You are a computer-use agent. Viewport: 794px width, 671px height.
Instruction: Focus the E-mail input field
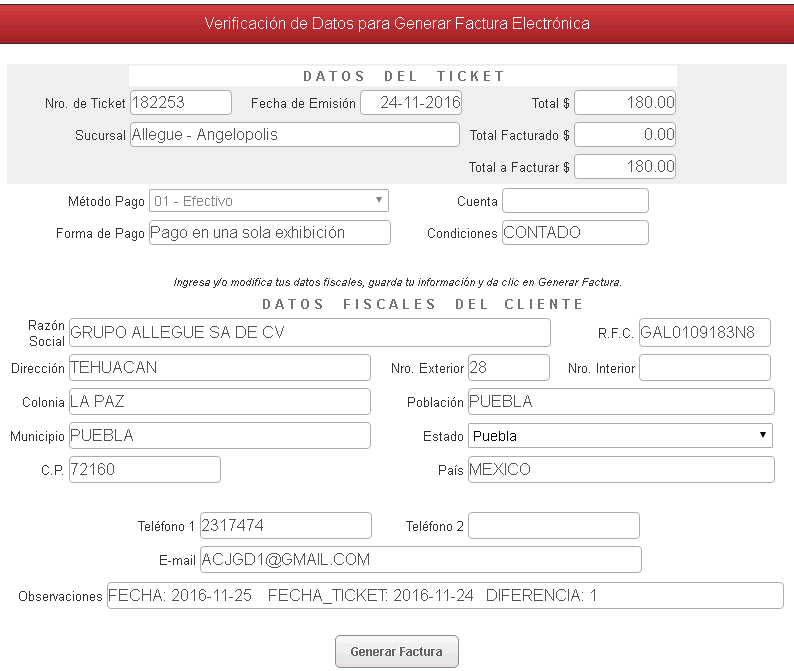[x=420, y=560]
